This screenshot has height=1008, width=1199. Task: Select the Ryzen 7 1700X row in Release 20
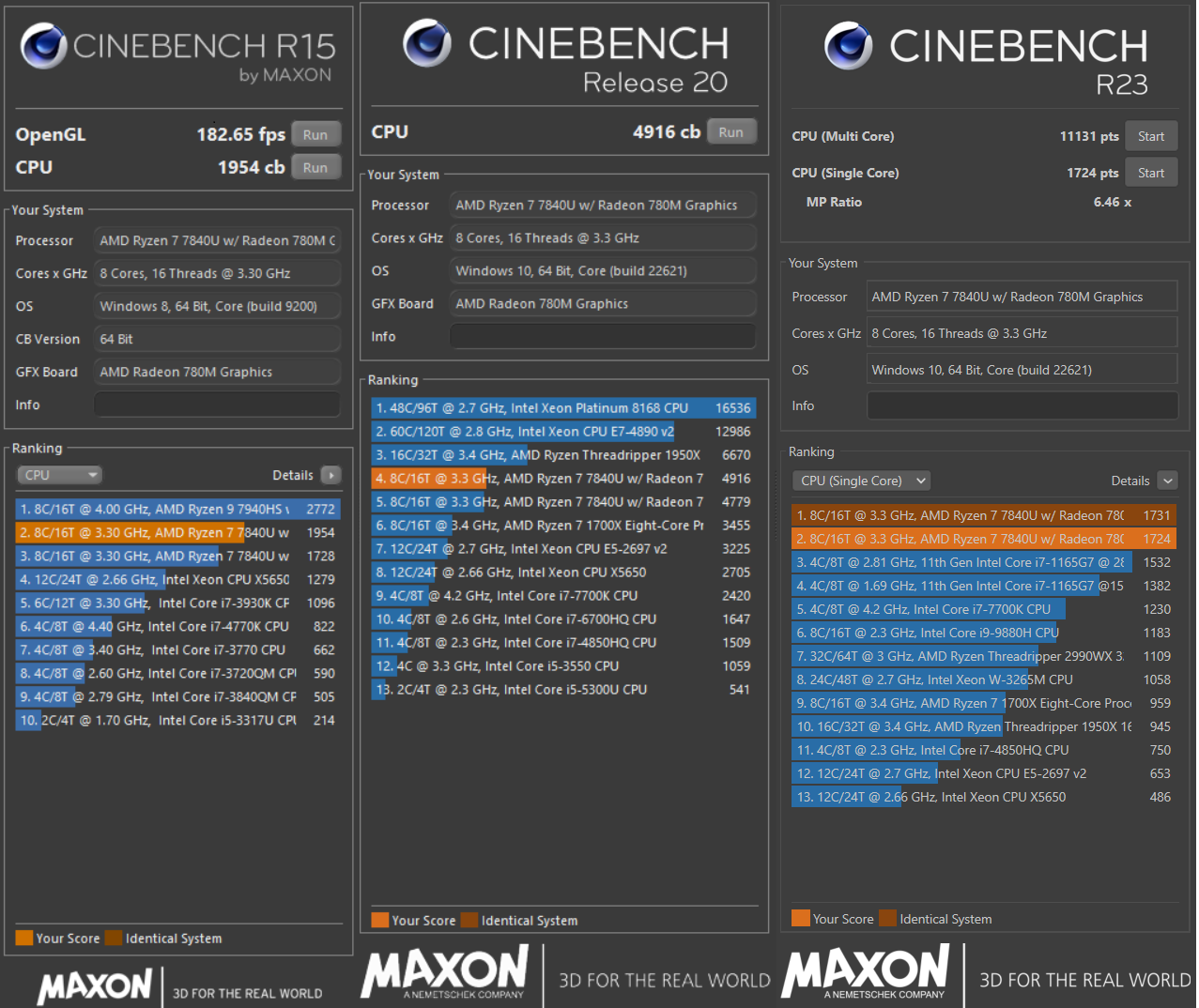(x=563, y=525)
